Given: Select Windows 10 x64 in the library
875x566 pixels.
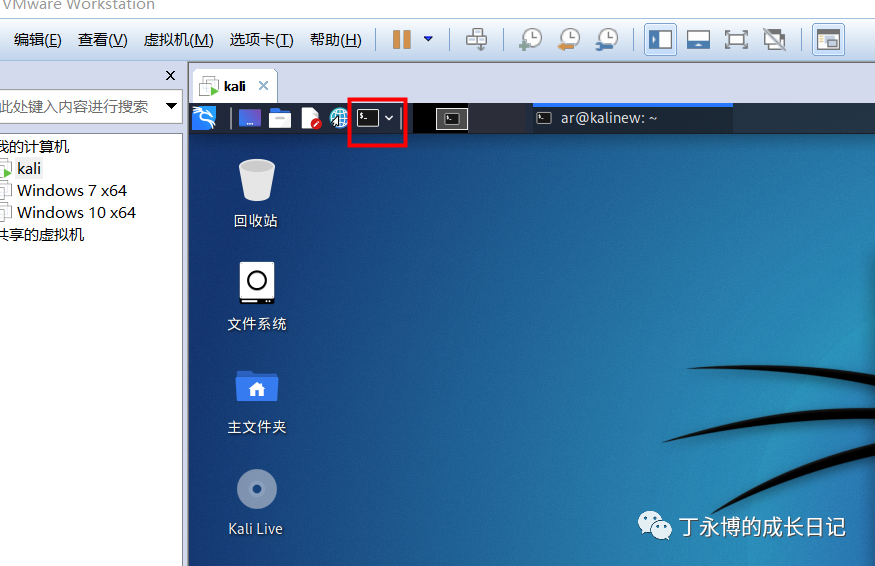Looking at the screenshot, I should [76, 213].
